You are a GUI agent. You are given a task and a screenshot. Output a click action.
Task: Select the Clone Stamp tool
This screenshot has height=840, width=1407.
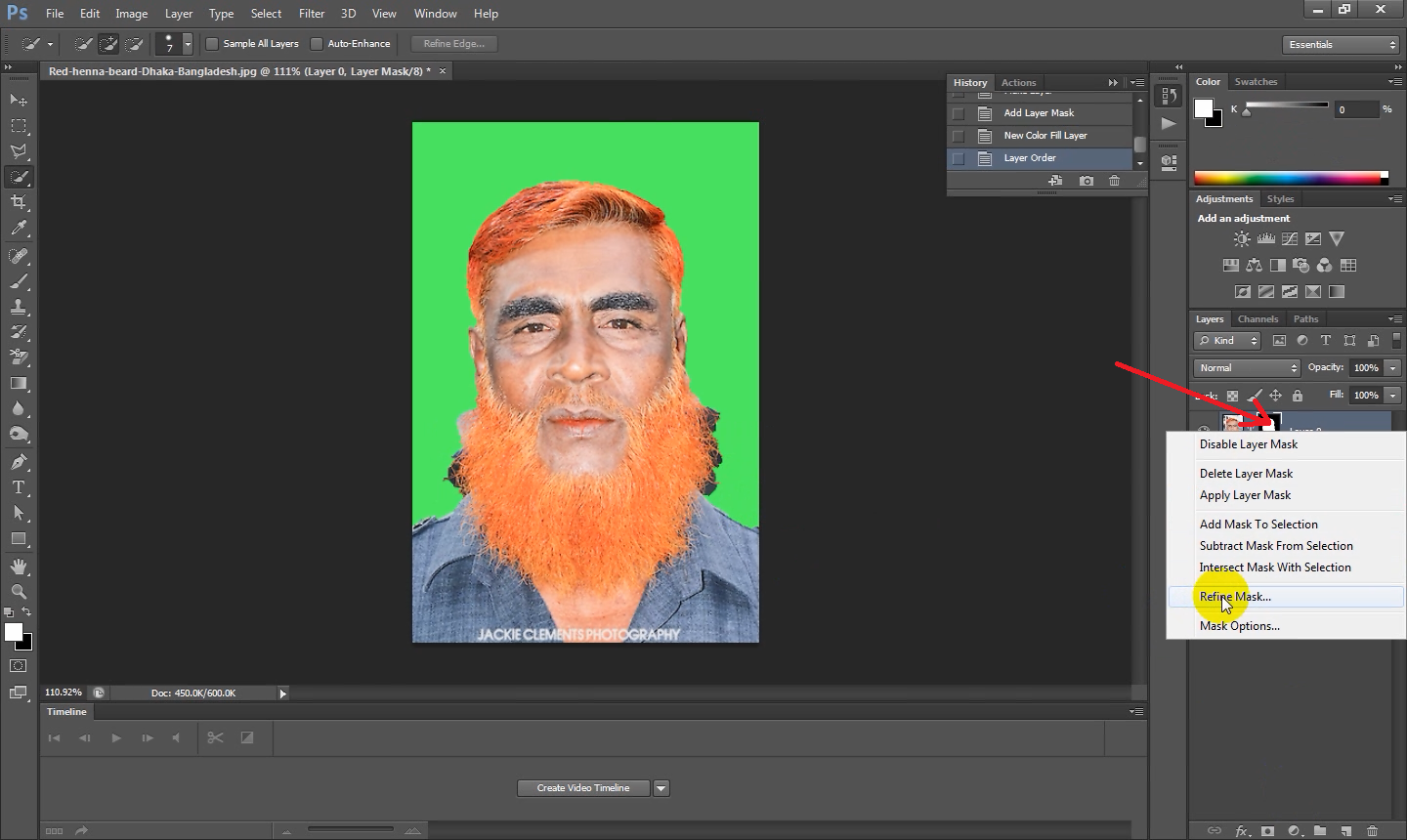[19, 307]
